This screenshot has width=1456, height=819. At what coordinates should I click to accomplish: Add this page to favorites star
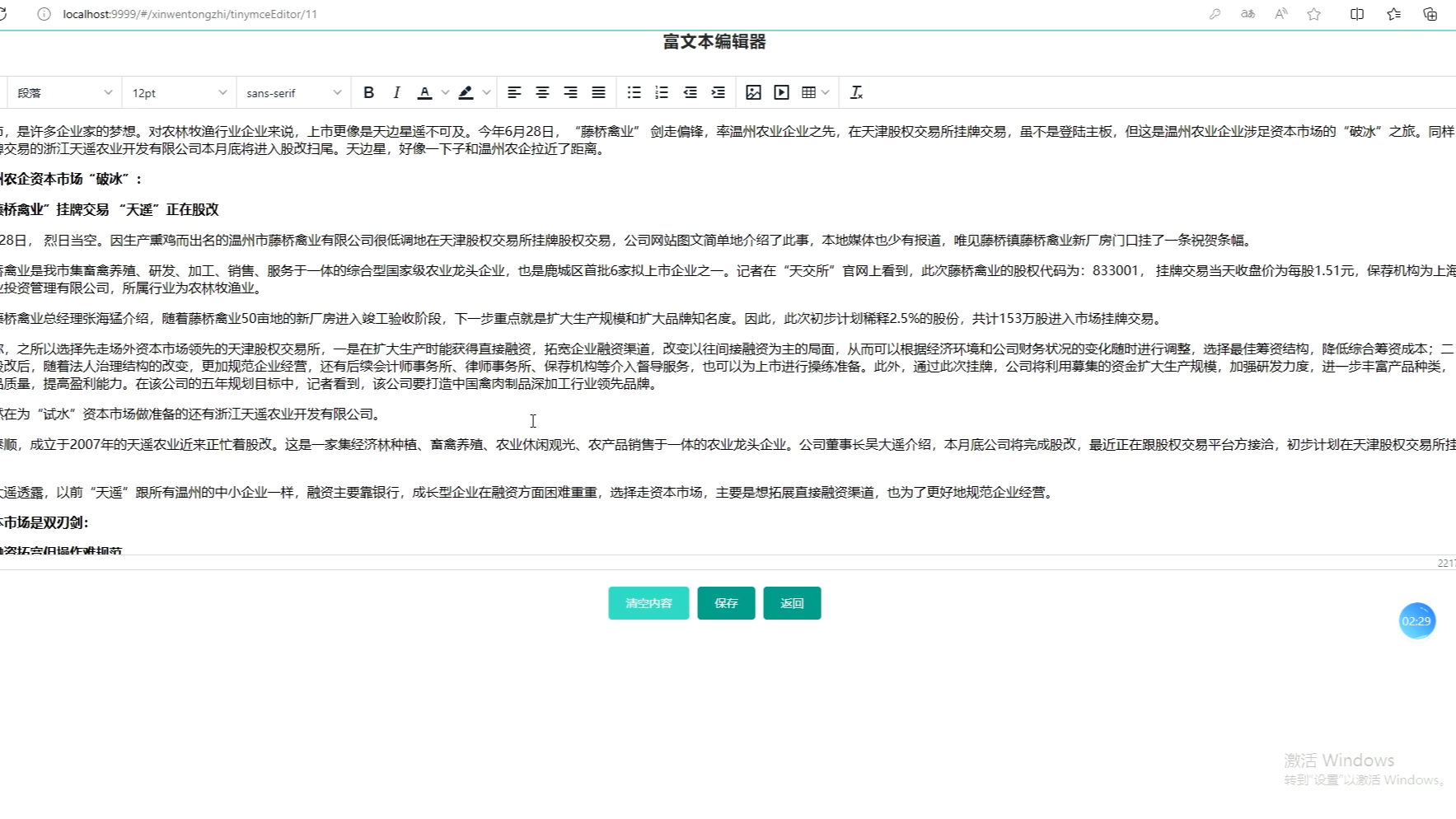[1314, 14]
